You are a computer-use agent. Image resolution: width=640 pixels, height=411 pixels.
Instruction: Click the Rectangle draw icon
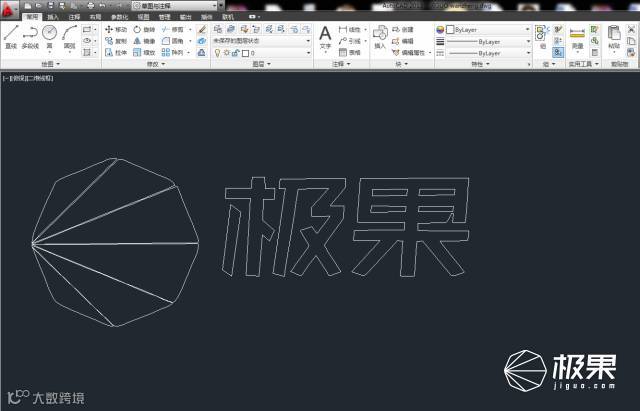click(87, 29)
